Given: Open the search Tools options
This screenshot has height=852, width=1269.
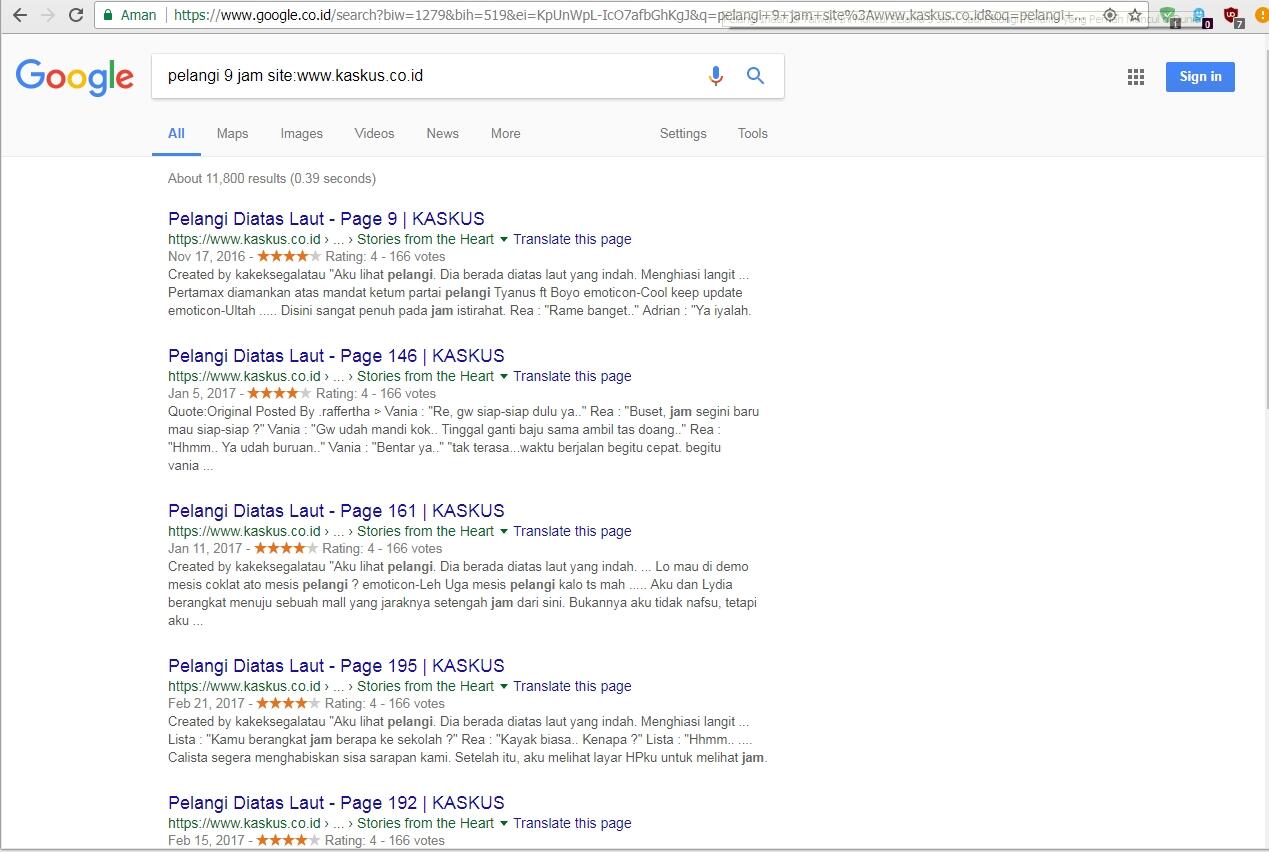Looking at the screenshot, I should (752, 133).
